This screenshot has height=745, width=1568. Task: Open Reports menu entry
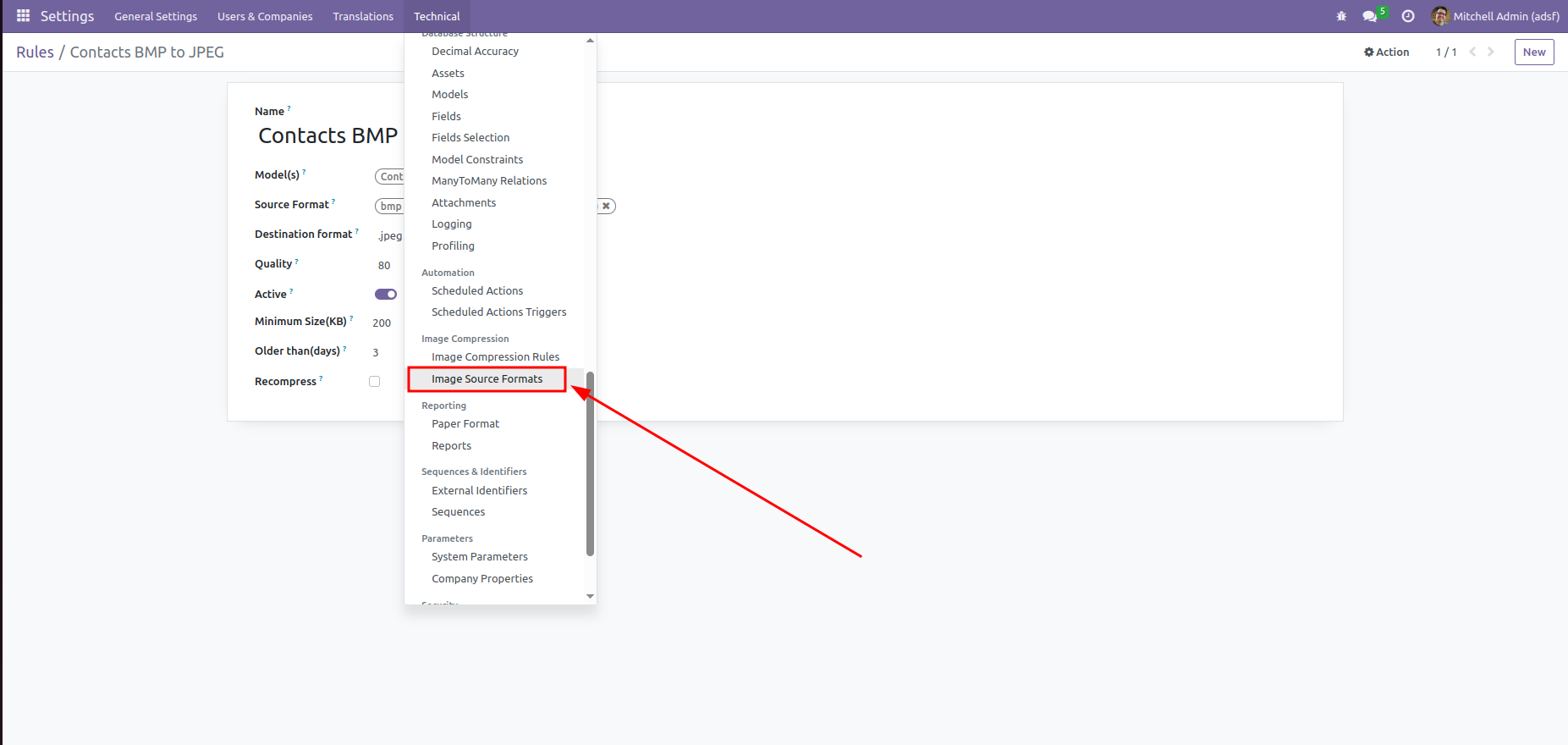coord(452,445)
